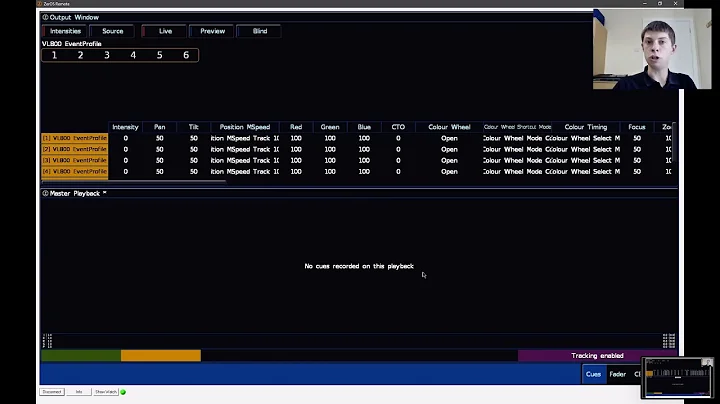Click Focus value 50 for fixture 4
This screenshot has width=720, height=404.
637,171
